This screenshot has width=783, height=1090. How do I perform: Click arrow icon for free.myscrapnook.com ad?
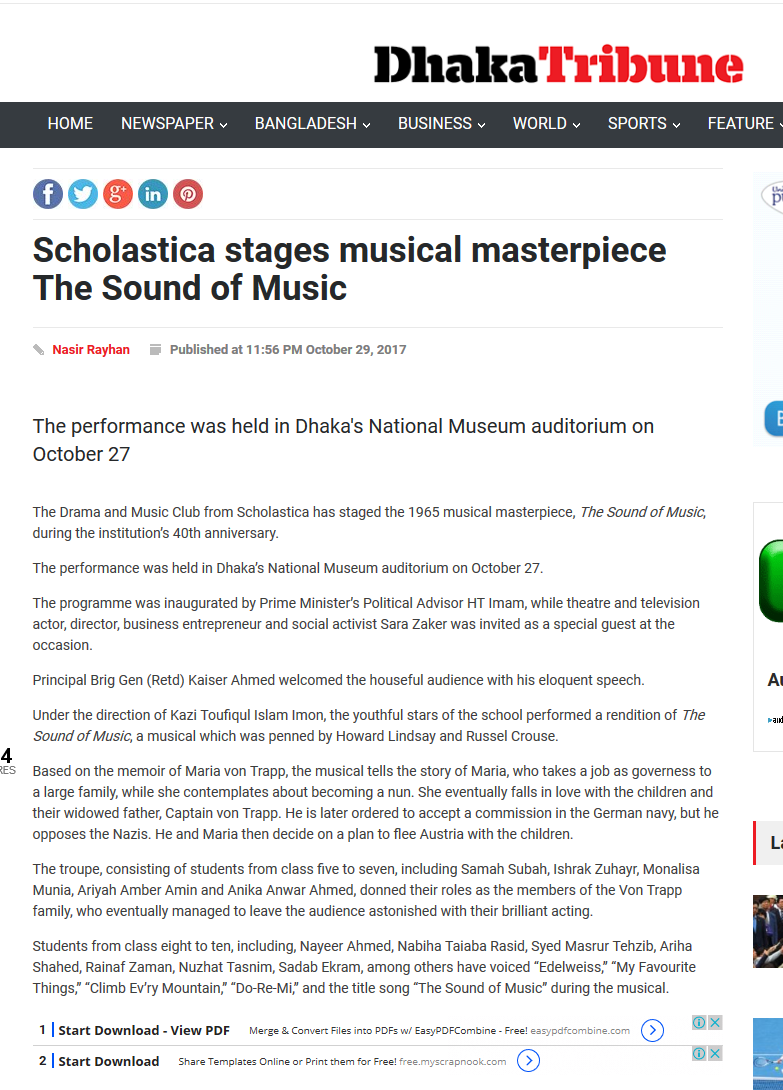click(528, 1061)
